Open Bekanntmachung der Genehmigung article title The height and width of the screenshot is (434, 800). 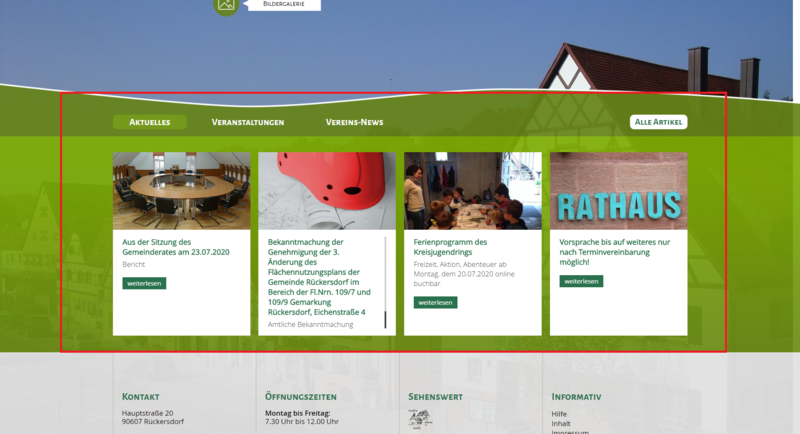[319, 277]
